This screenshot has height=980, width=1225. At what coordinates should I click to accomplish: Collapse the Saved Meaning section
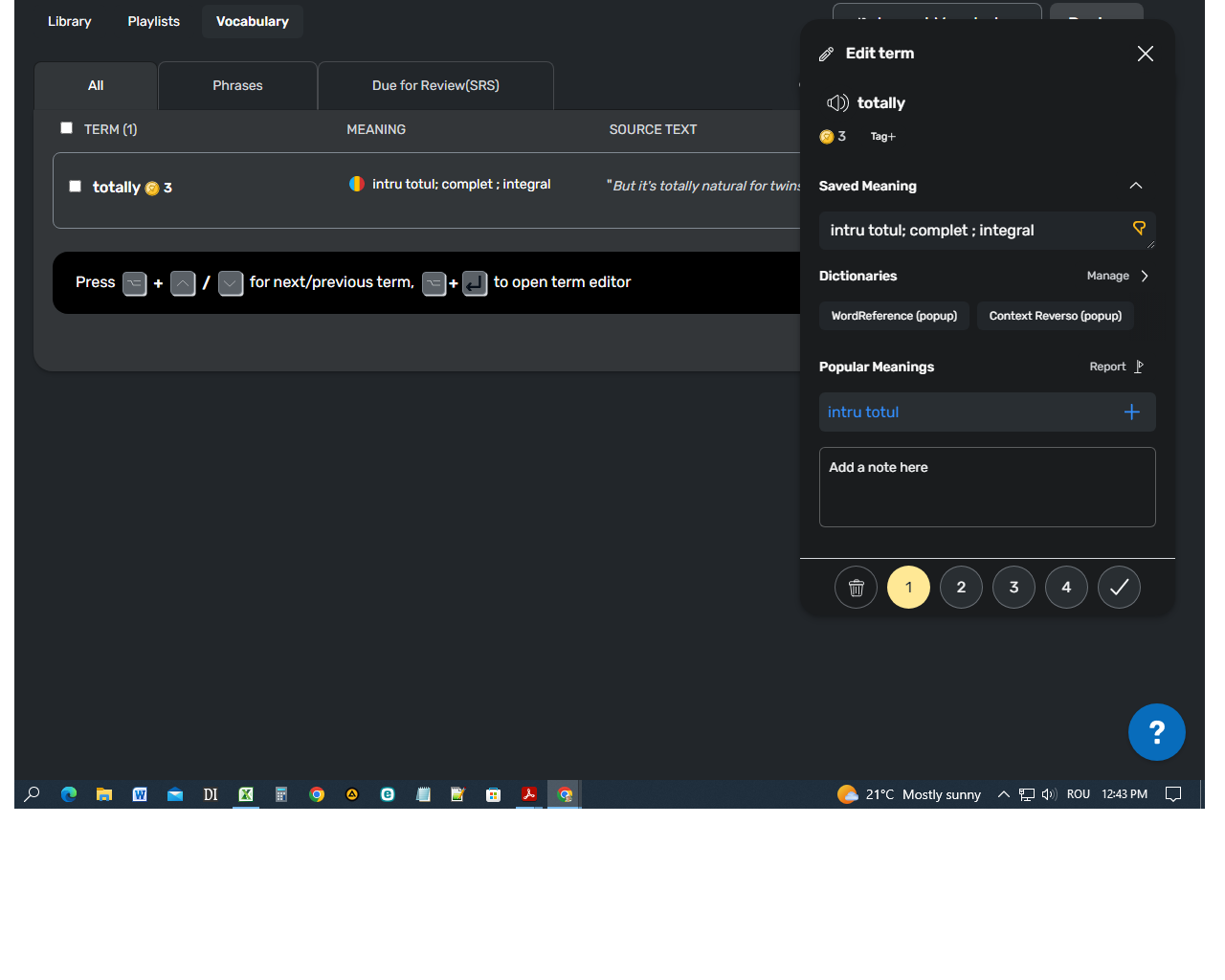click(1136, 186)
